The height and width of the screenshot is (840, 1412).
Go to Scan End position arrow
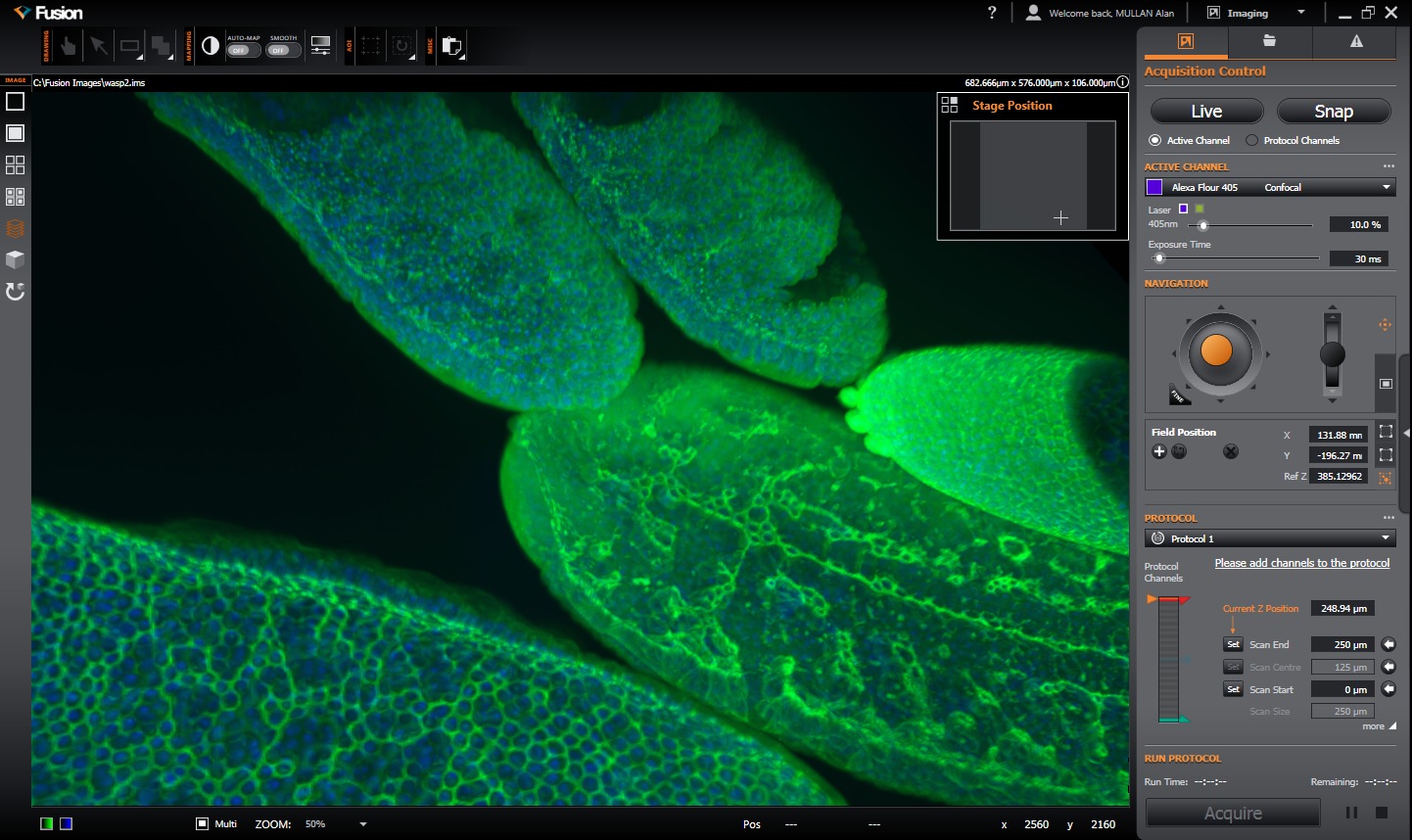[x=1388, y=644]
